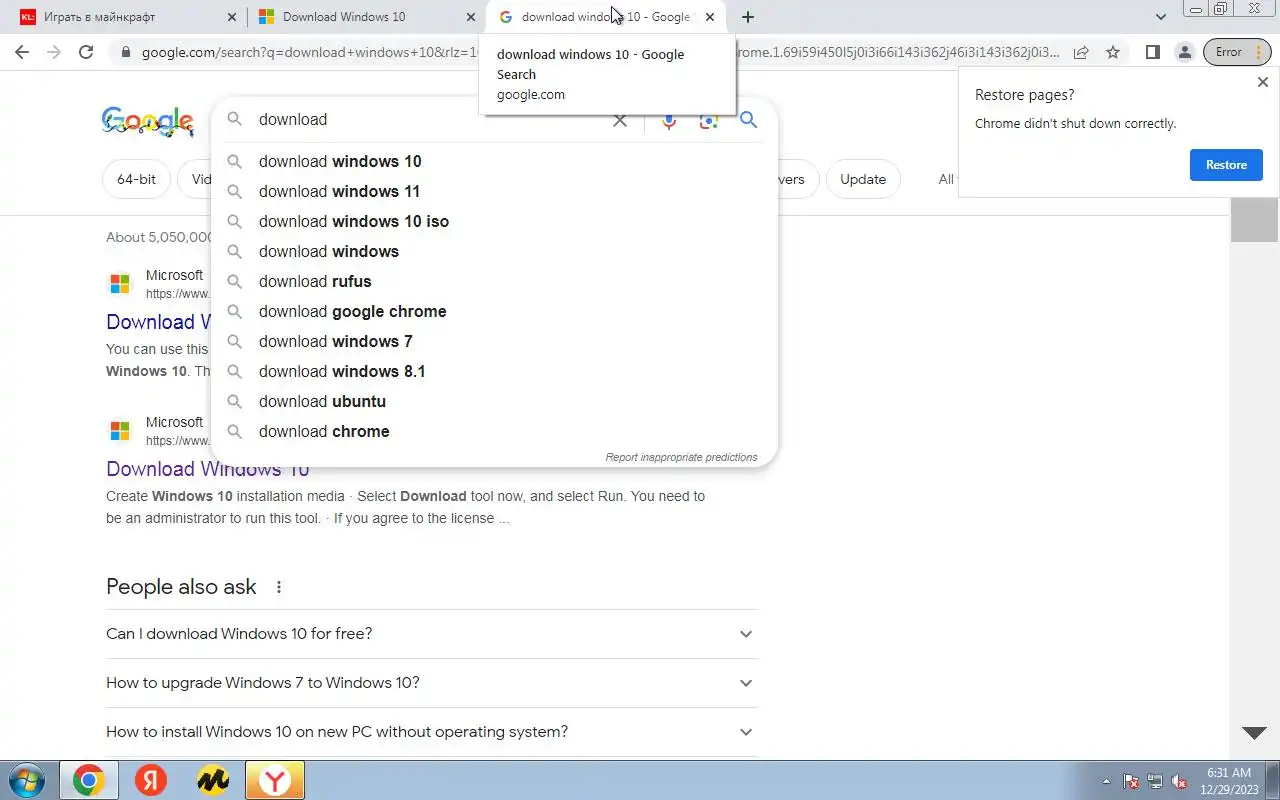Screen dimensions: 1280x800
Task: Click the browser back arrow
Action: coord(22,52)
